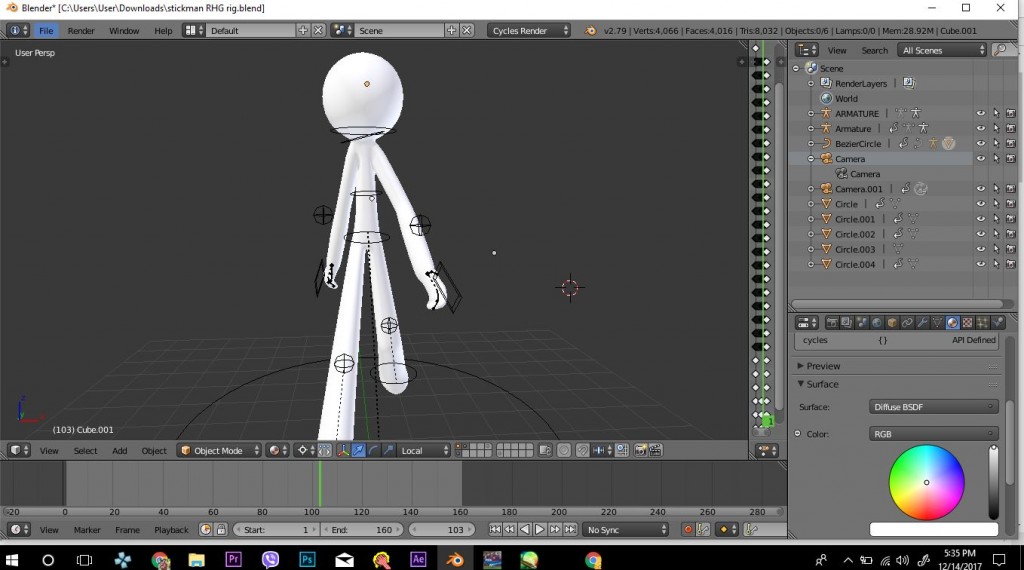
Task: Open the Diffuse BSDF surface dropdown
Action: point(933,407)
